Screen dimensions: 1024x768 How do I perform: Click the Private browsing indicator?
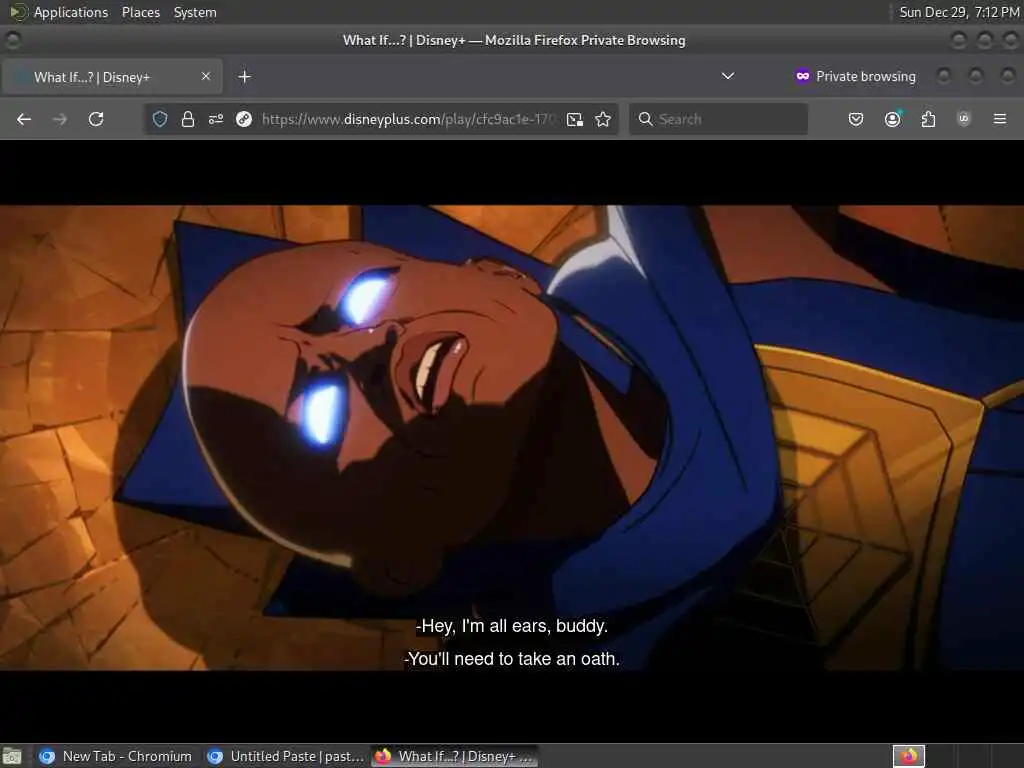coord(856,76)
